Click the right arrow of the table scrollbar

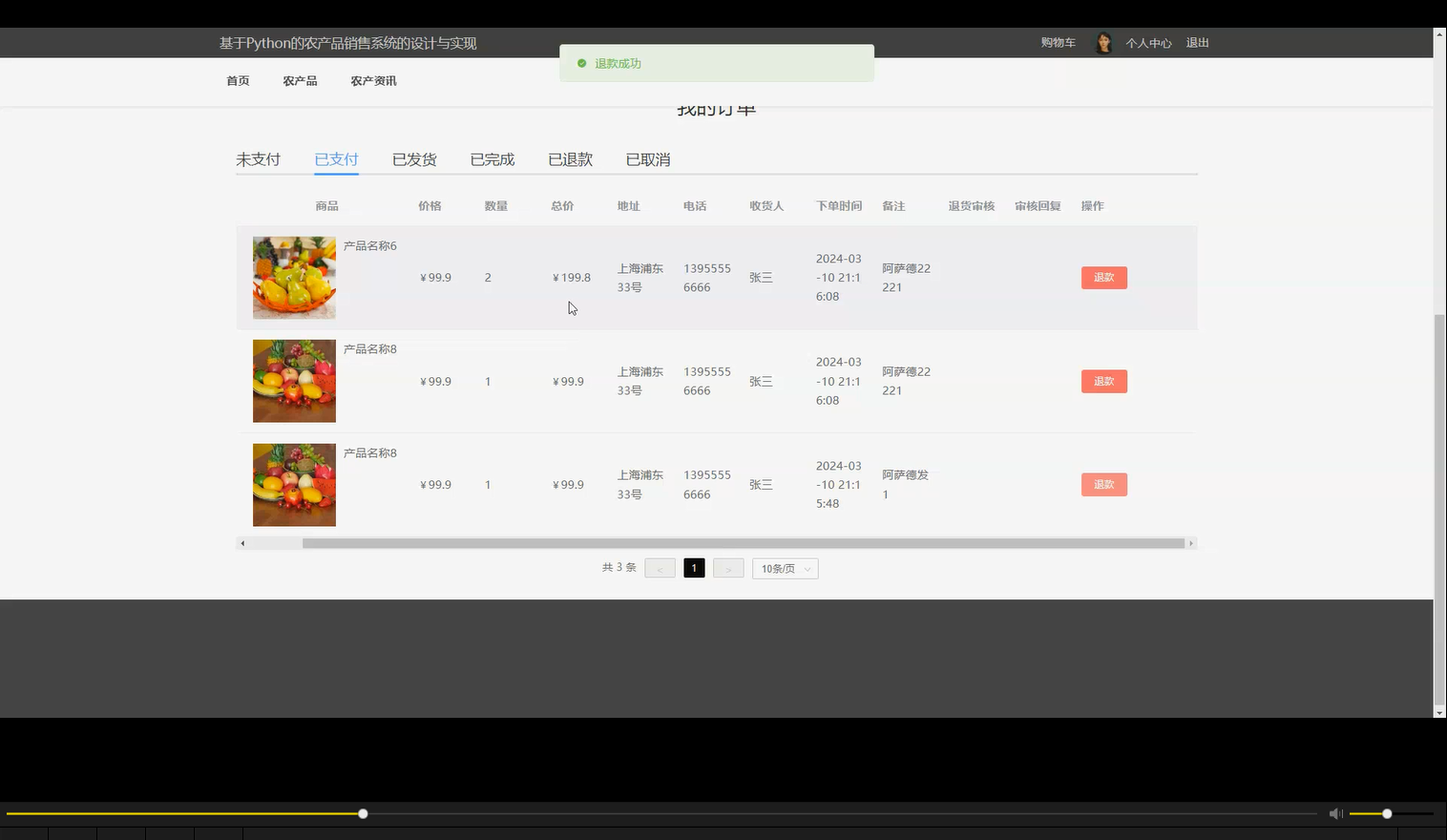pyautogui.click(x=1191, y=542)
